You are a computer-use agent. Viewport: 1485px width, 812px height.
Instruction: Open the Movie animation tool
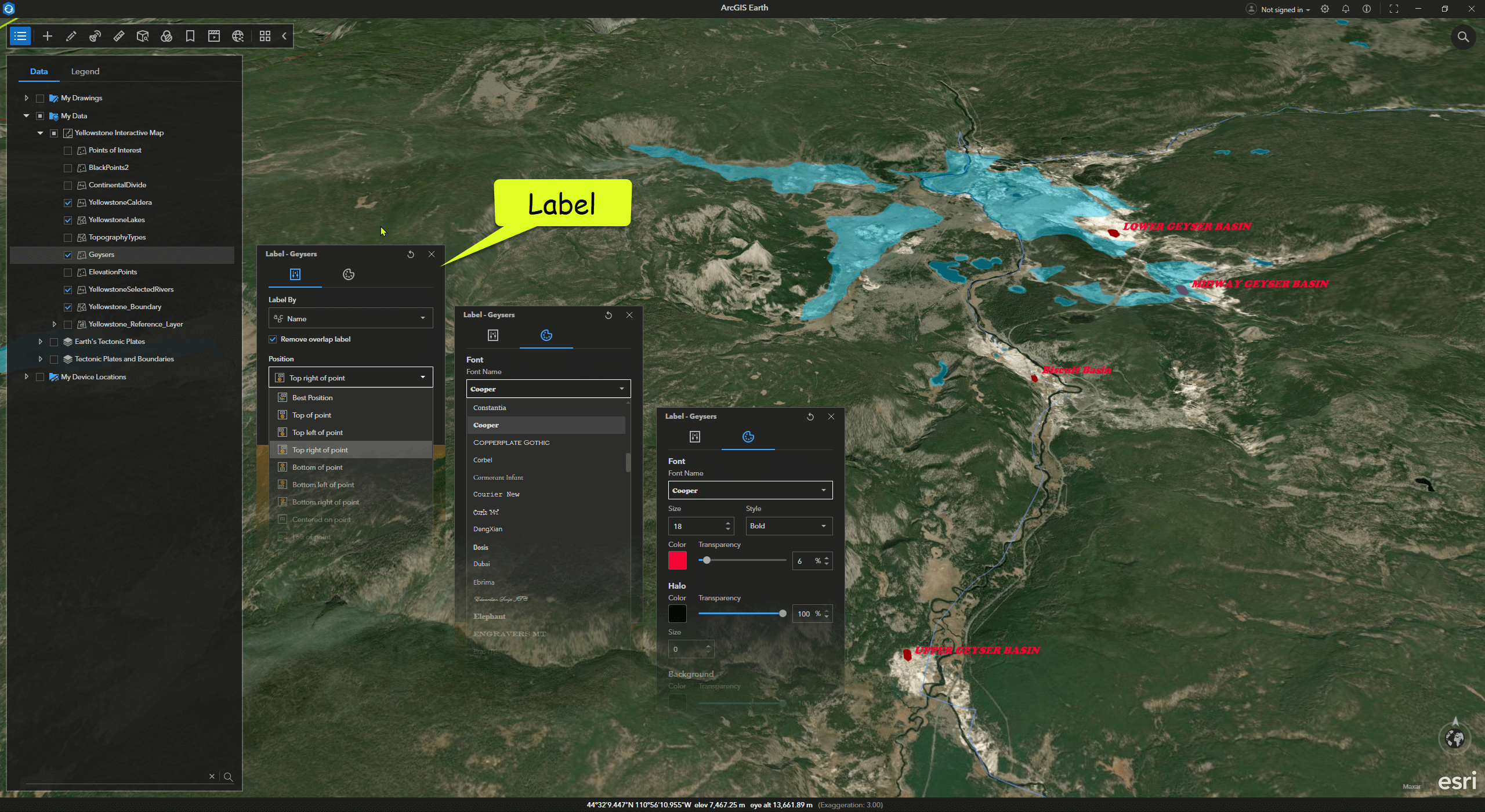(x=213, y=36)
